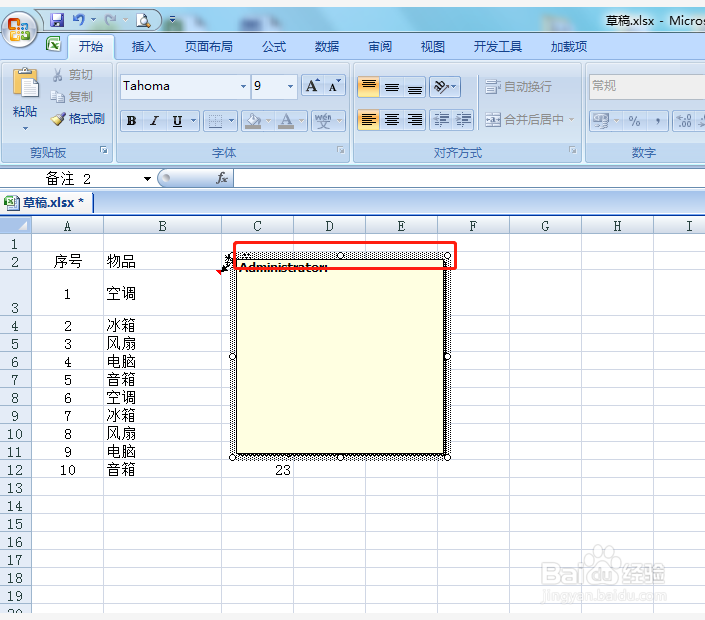Increase font size with the large A
705x620 pixels.
pos(312,85)
